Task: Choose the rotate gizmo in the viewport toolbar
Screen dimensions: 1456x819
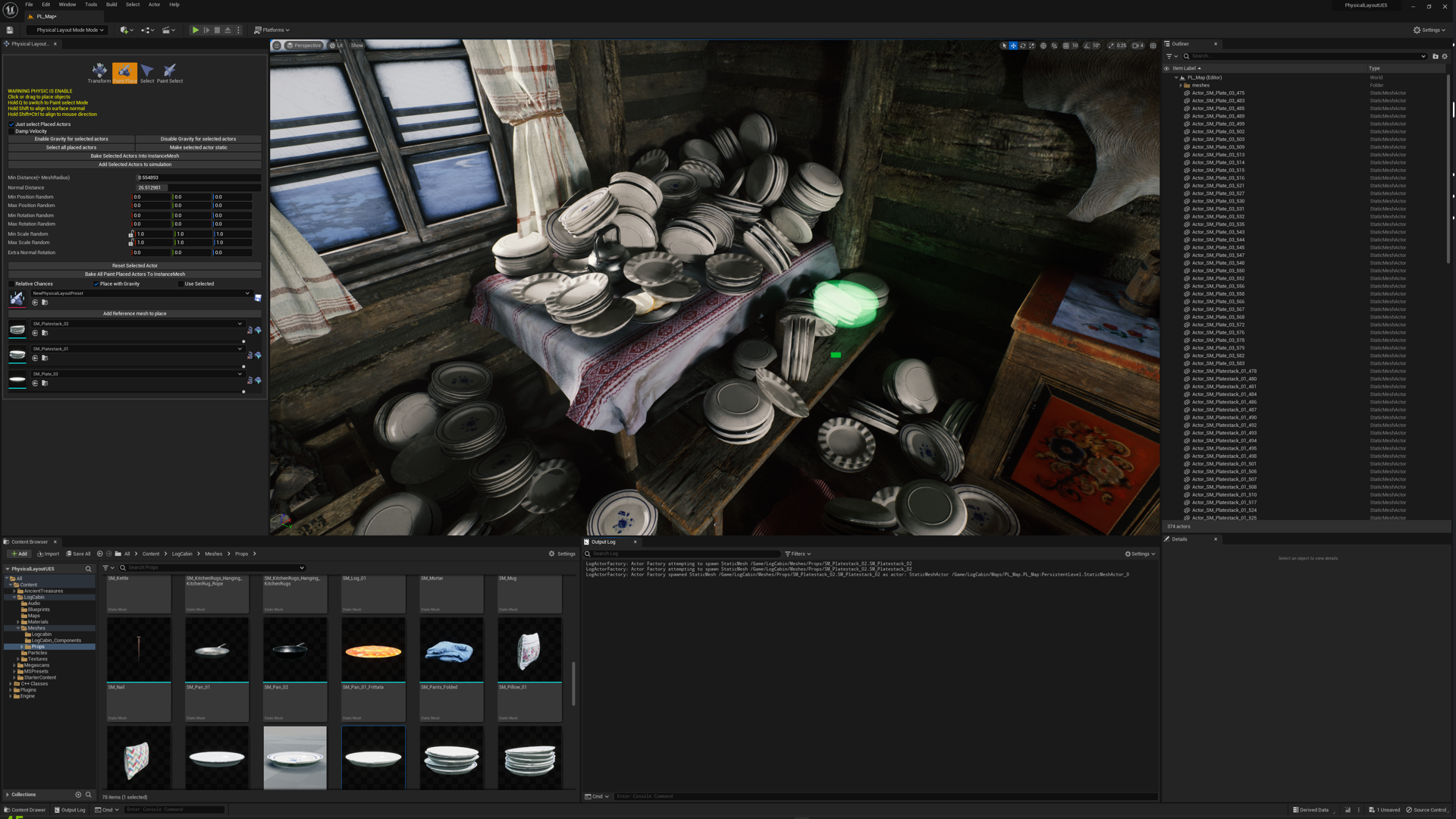Action: point(1022,45)
